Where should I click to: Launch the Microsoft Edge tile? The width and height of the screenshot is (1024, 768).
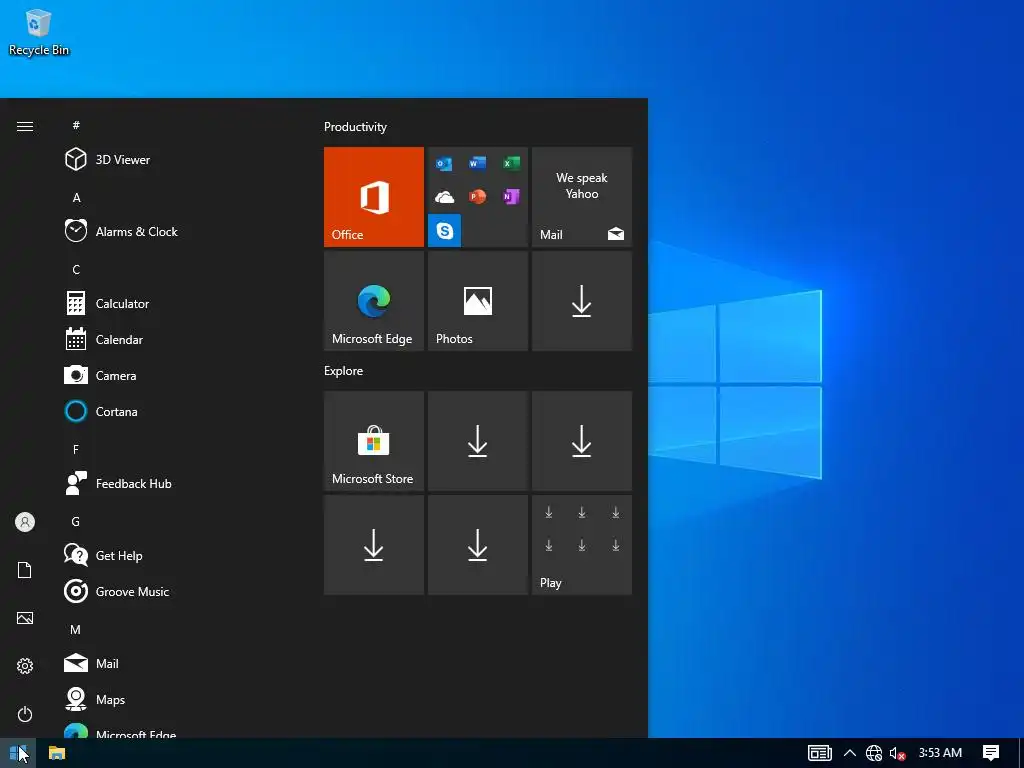point(374,301)
